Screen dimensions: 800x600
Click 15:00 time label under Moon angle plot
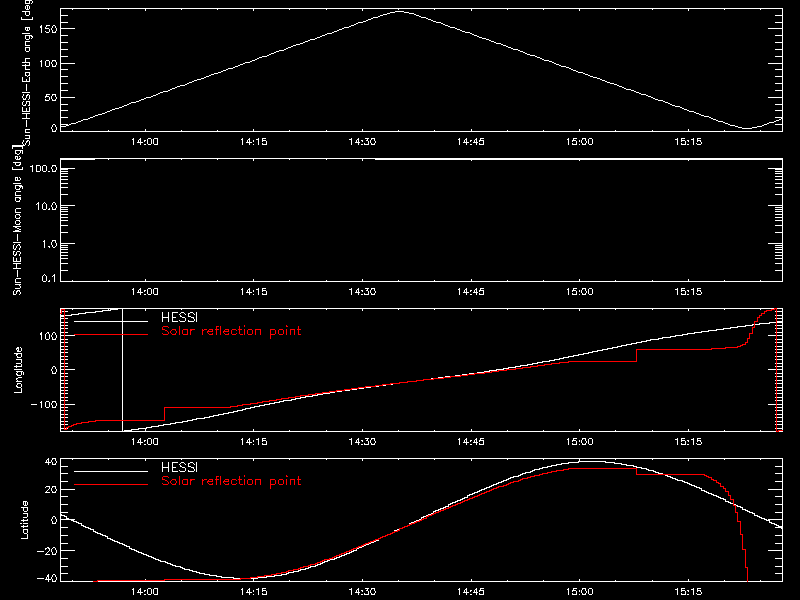click(580, 292)
